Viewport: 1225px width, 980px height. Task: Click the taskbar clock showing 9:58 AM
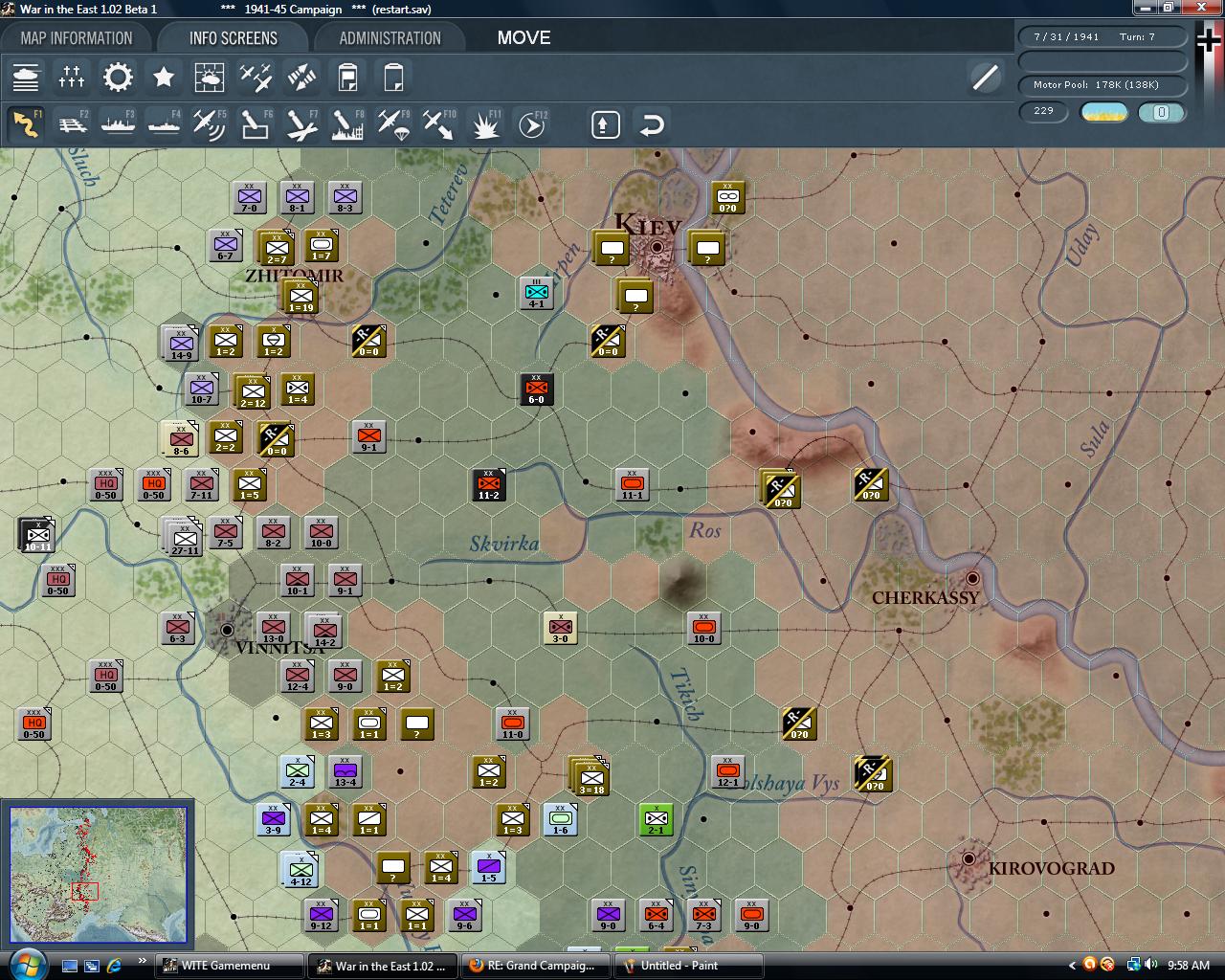tap(1189, 966)
